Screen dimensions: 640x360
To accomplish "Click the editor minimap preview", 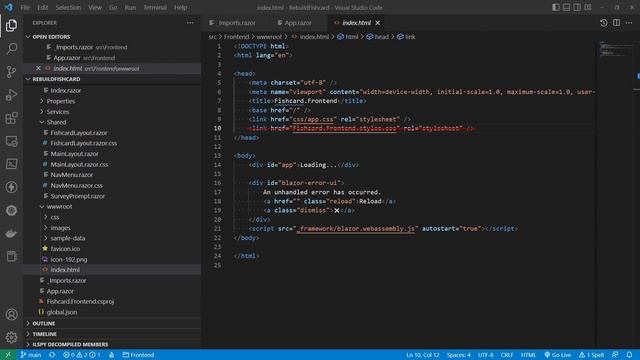I will [x=616, y=49].
